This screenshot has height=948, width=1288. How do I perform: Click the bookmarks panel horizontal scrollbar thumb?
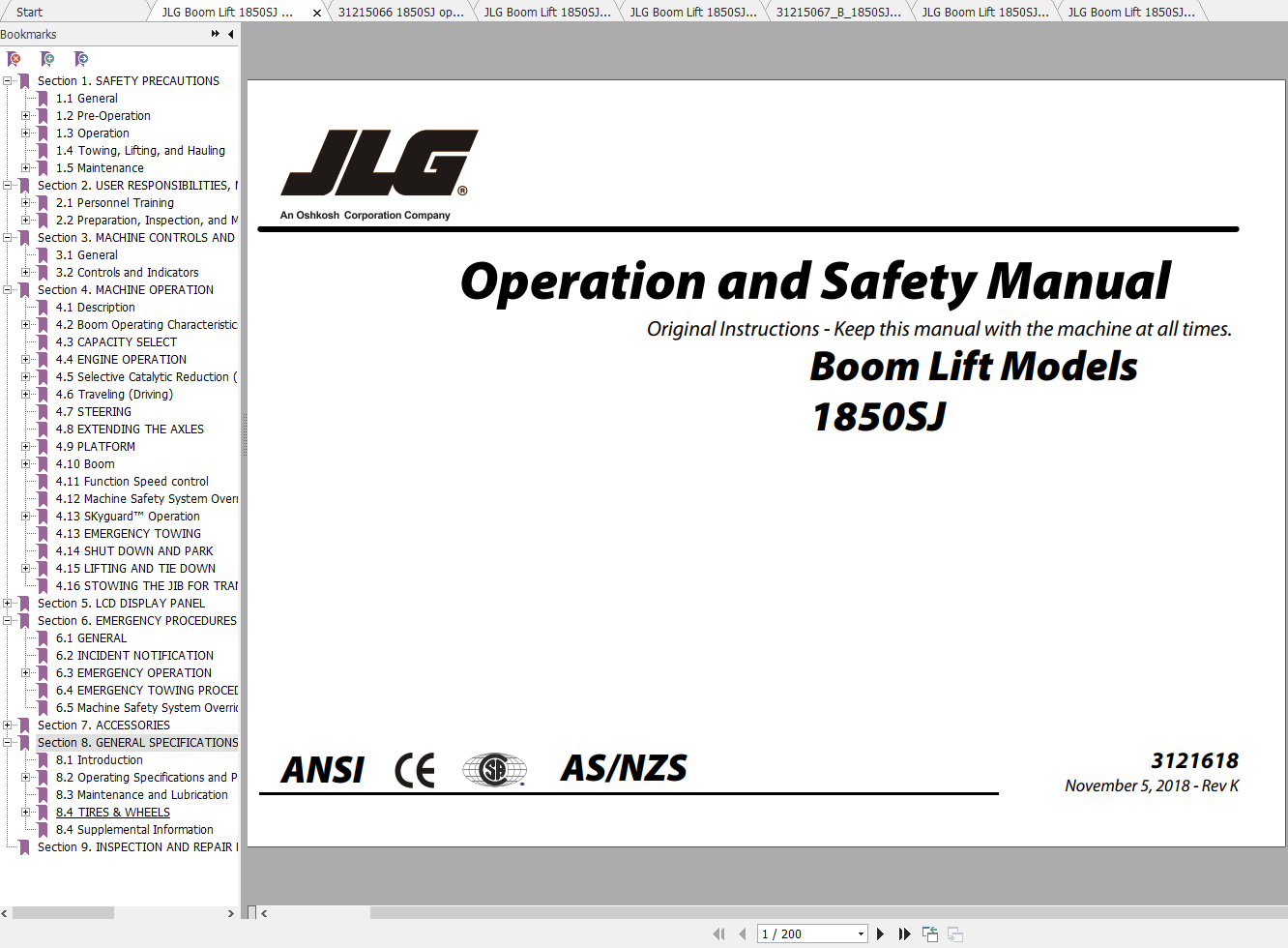click(63, 913)
